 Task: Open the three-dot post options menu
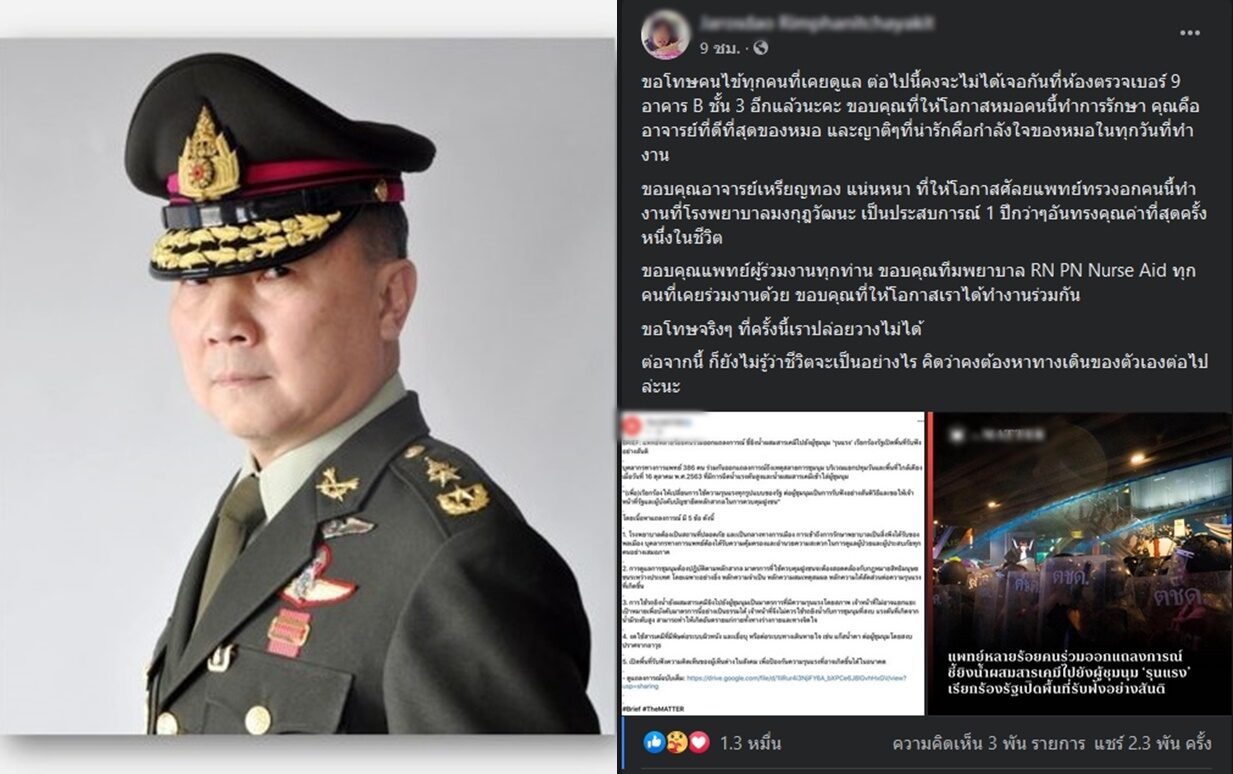1189,32
